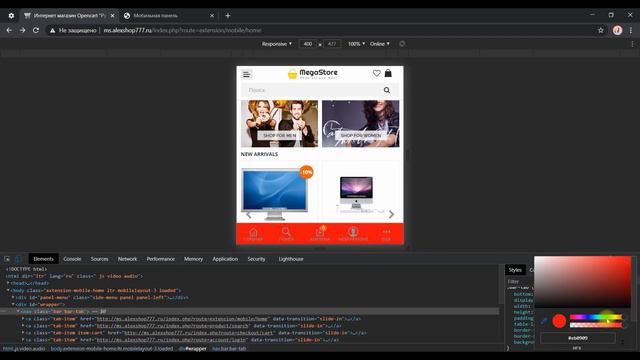Click the inspect element picker icon

tap(7, 259)
